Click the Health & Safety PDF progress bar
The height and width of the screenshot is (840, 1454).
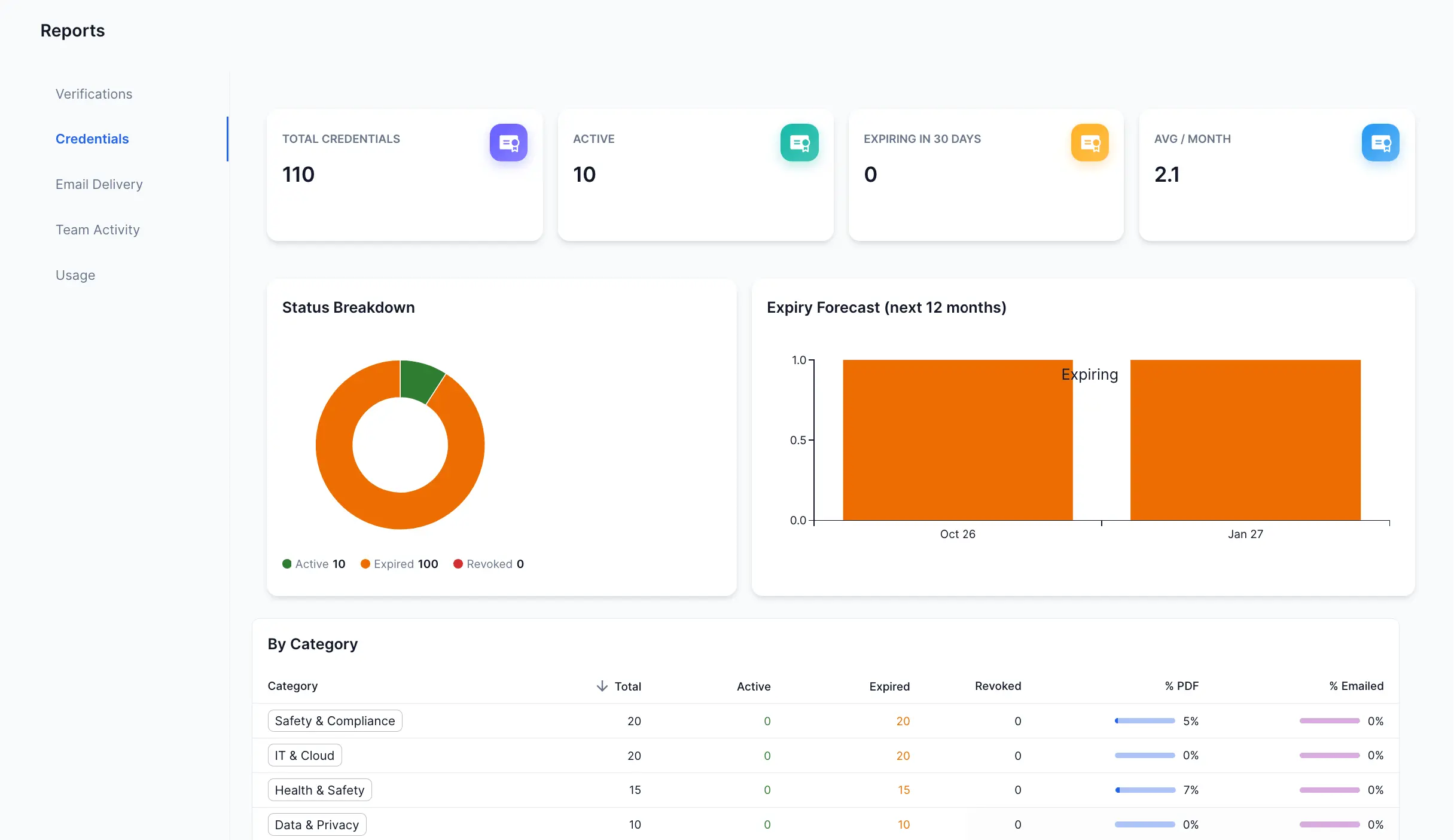click(x=1144, y=790)
